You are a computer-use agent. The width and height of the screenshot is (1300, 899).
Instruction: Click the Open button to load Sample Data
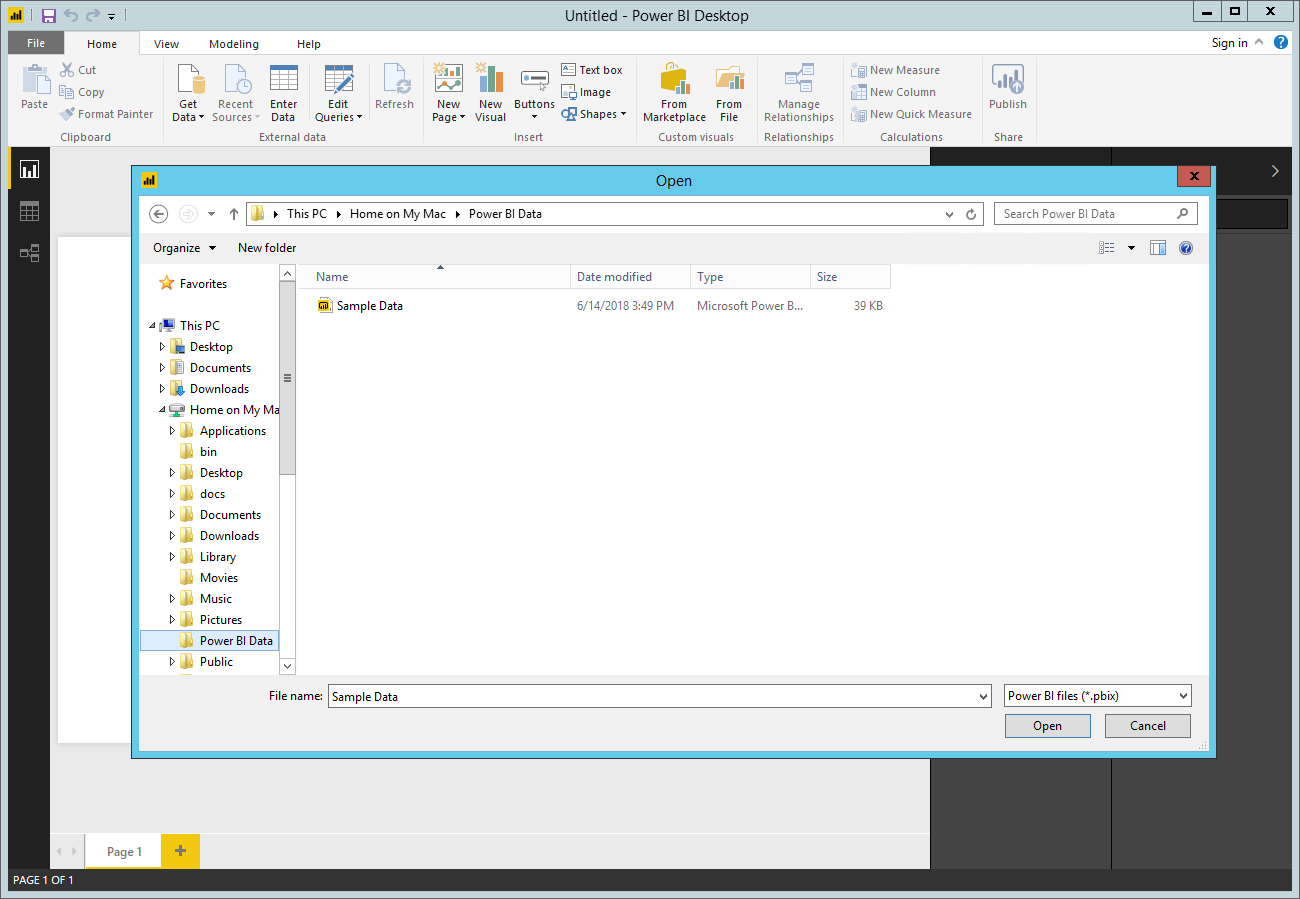click(x=1047, y=725)
